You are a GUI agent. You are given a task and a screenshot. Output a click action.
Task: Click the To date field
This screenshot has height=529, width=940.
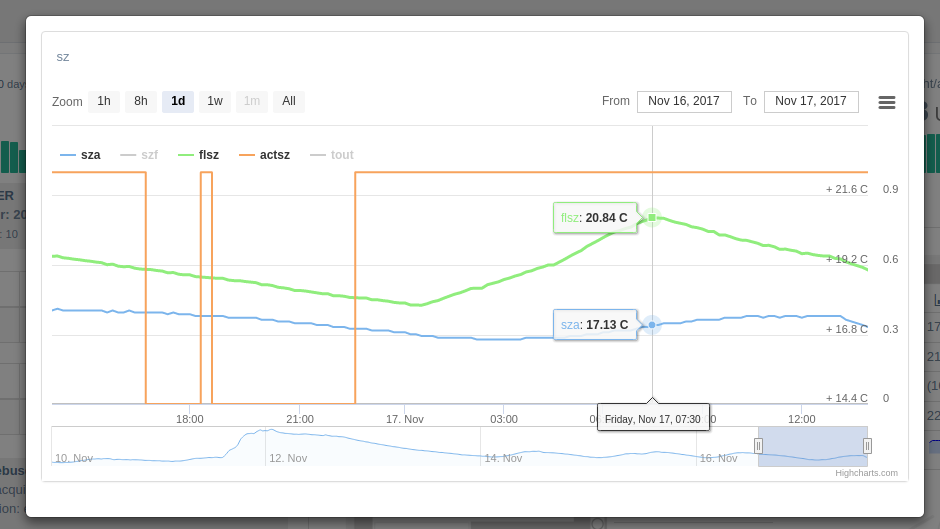pyautogui.click(x=811, y=101)
